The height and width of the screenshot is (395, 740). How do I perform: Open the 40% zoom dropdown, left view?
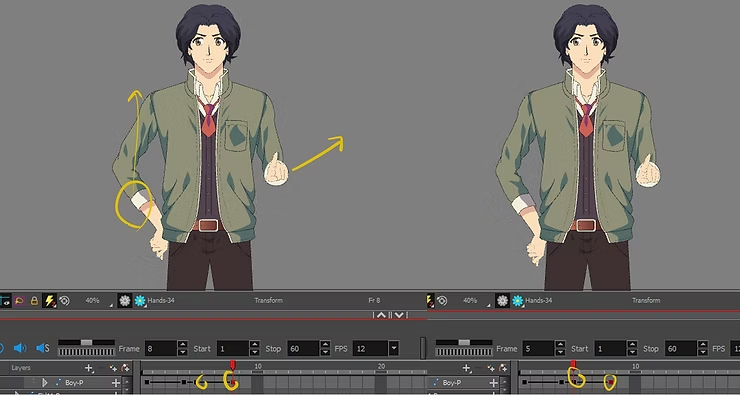pos(98,301)
